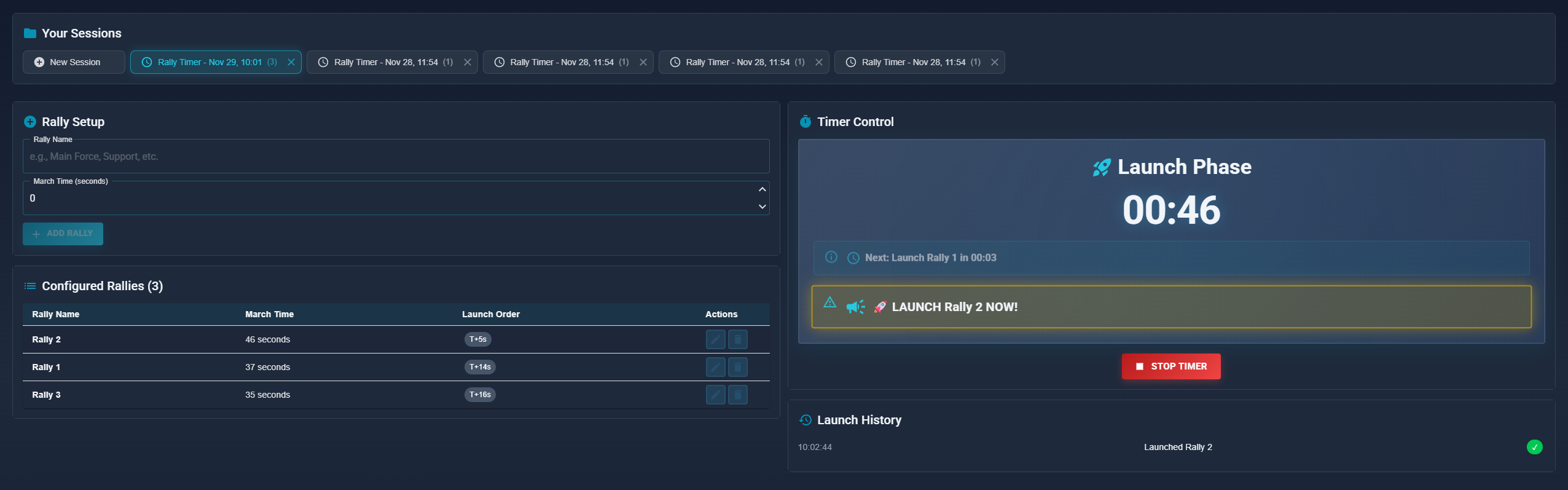Click green checkmark for Launched Rally 2
The image size is (1568, 490).
[1534, 447]
